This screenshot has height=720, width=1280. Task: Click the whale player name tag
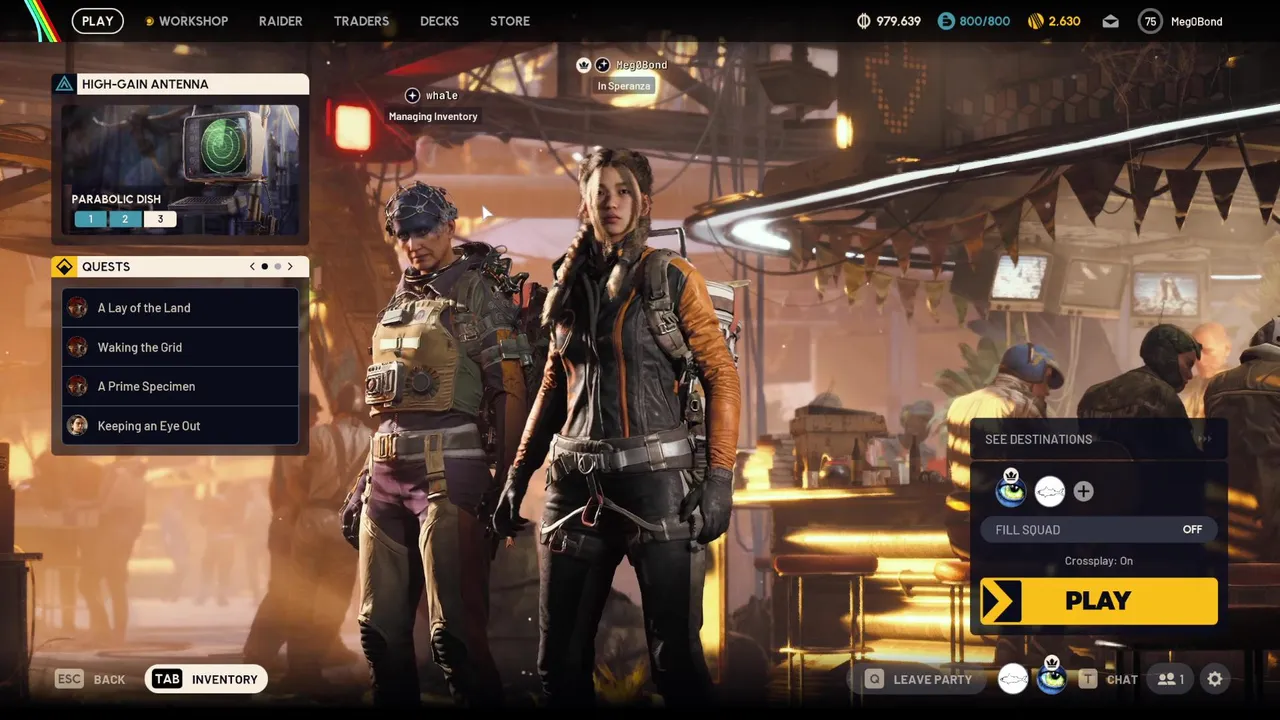pyautogui.click(x=441, y=95)
